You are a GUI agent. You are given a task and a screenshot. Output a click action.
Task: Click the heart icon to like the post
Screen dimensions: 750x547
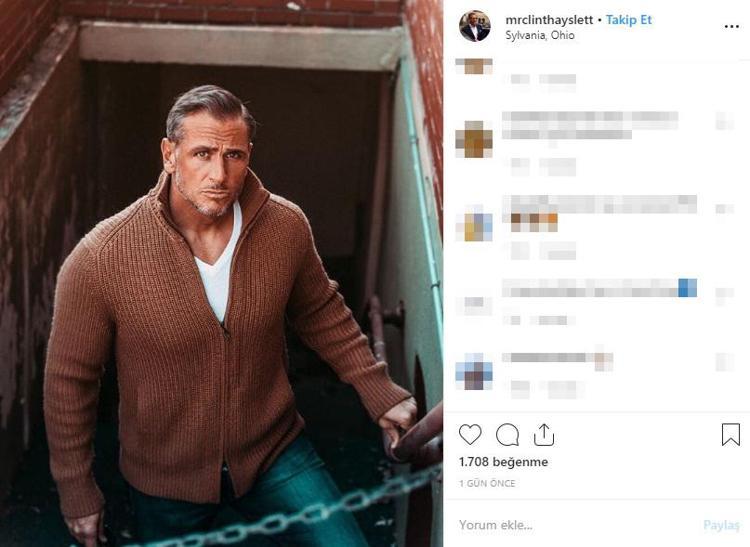click(470, 435)
